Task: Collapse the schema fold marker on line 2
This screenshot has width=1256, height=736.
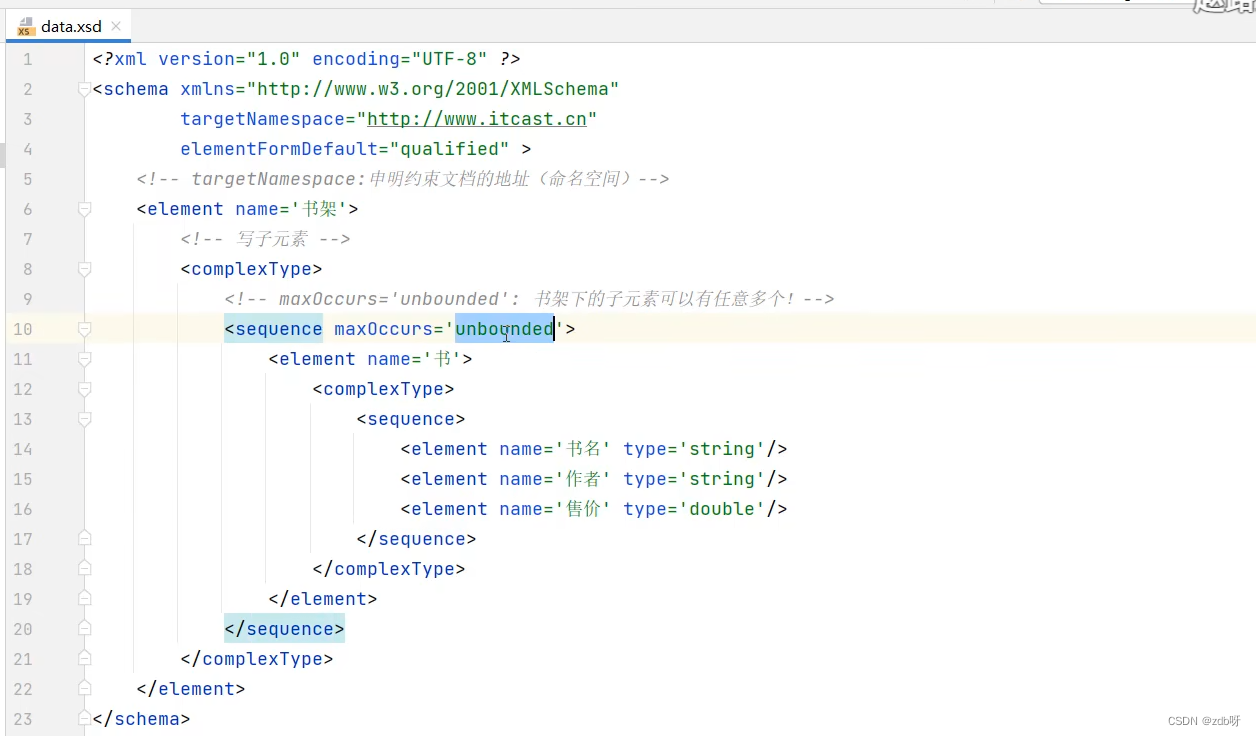Action: click(x=84, y=89)
